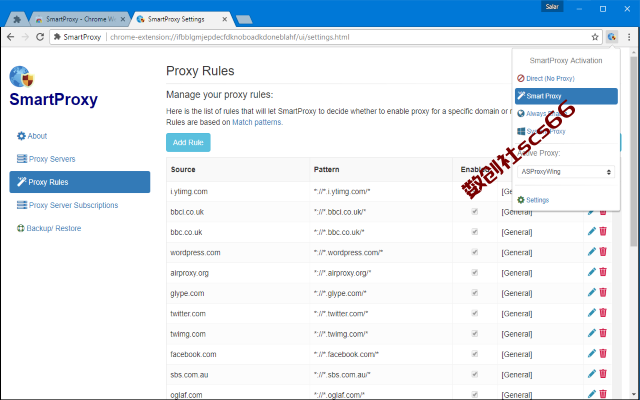Follow the Match patterns link

tap(257, 122)
